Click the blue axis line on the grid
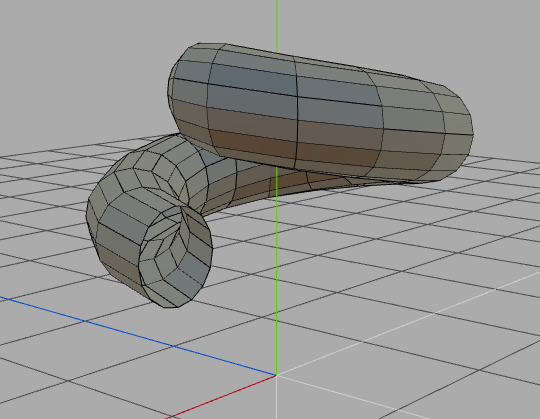The image size is (540, 419). tap(138, 336)
